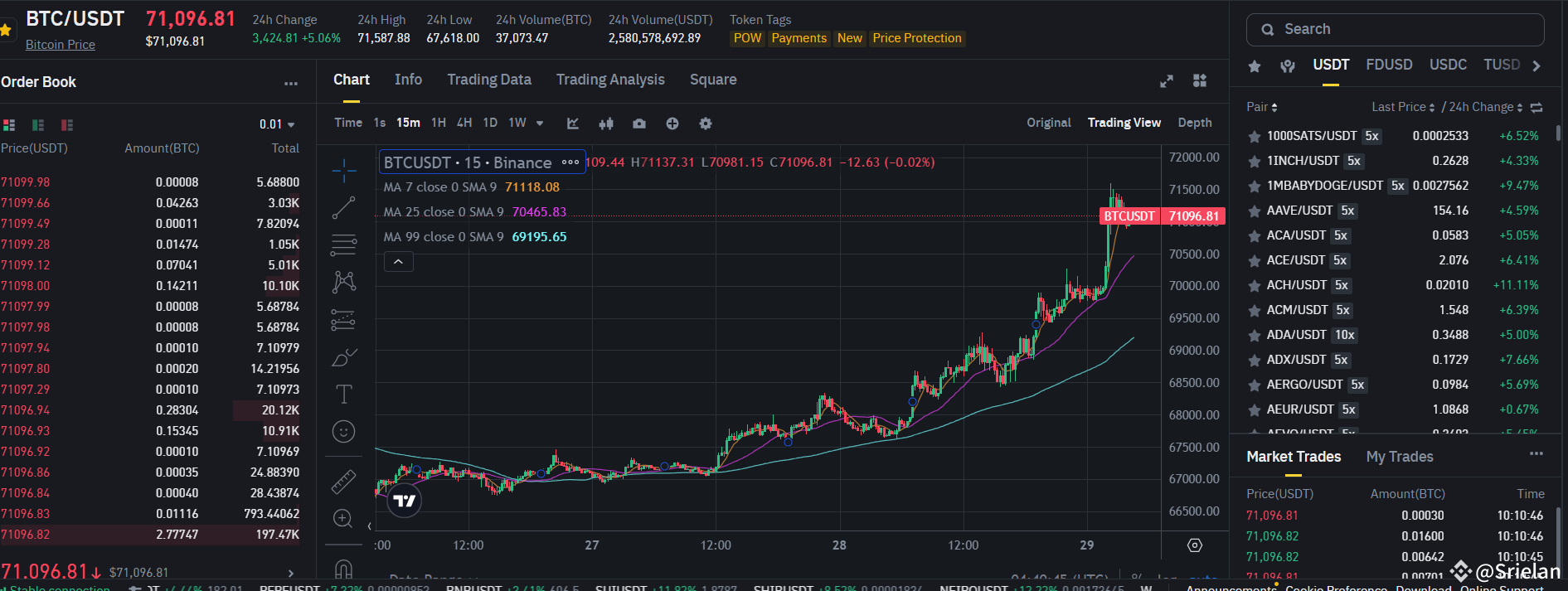Switch to the Info tab

tap(408, 80)
